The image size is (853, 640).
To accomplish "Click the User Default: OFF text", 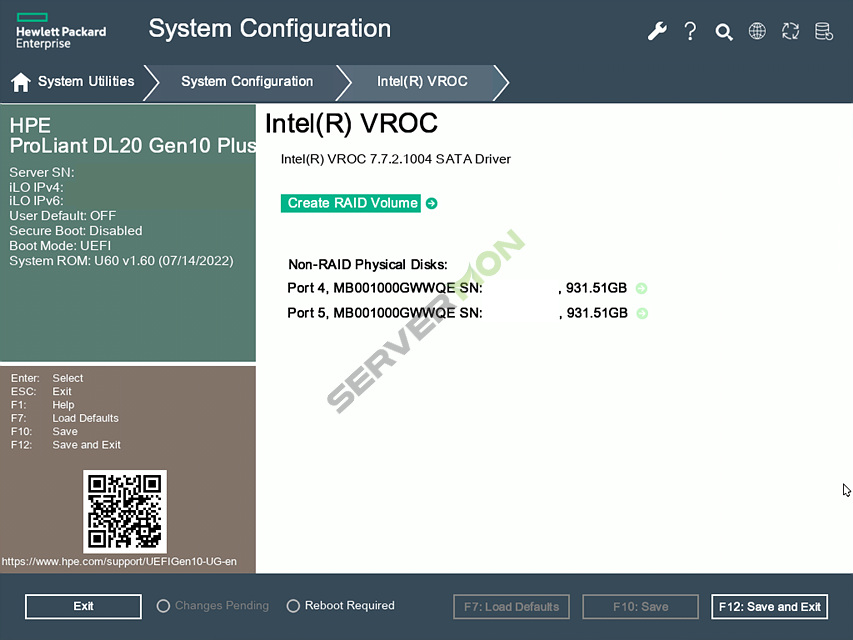I will pyautogui.click(x=63, y=216).
